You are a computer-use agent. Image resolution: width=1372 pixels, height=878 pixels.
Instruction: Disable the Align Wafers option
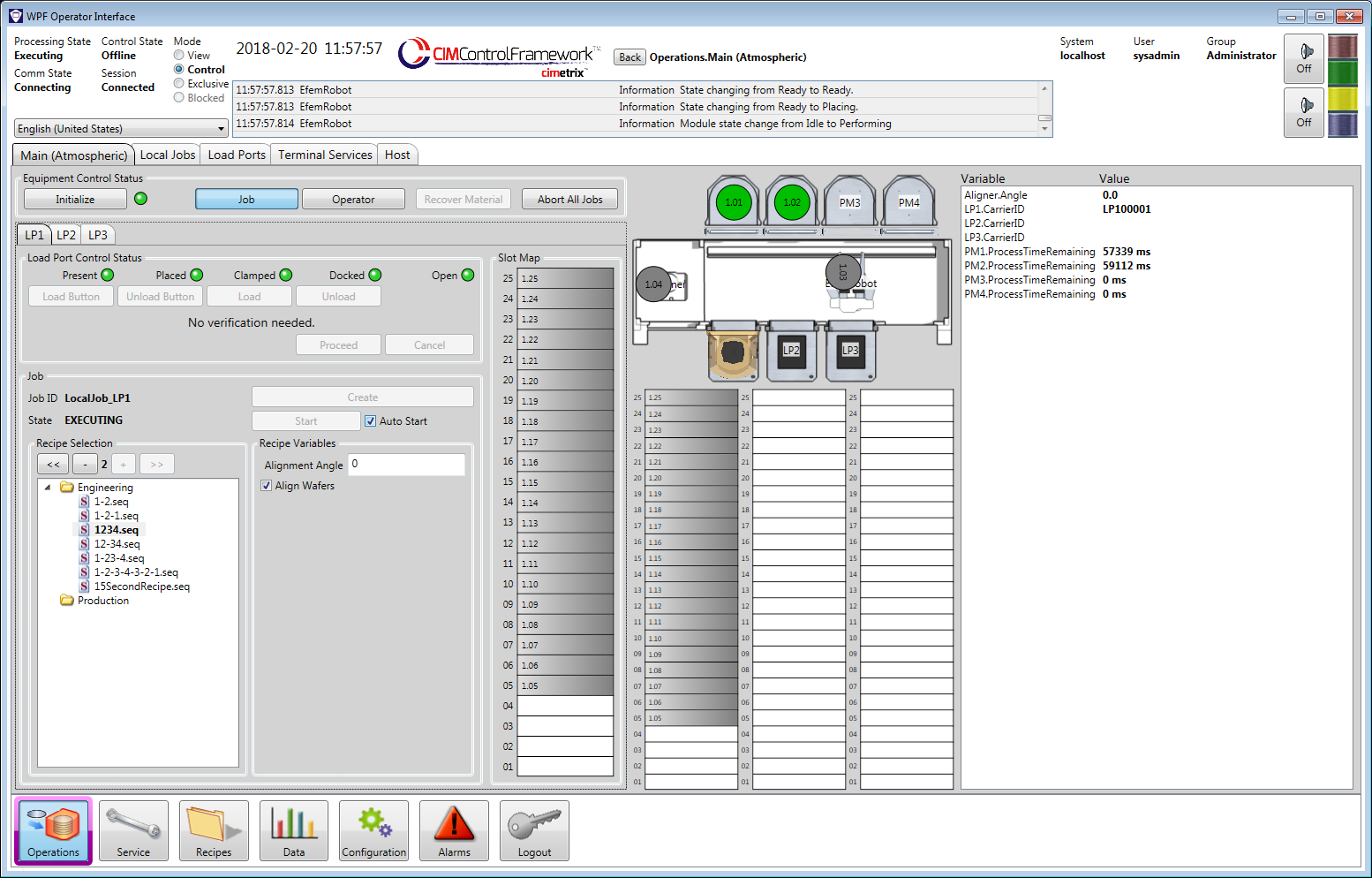click(x=266, y=485)
